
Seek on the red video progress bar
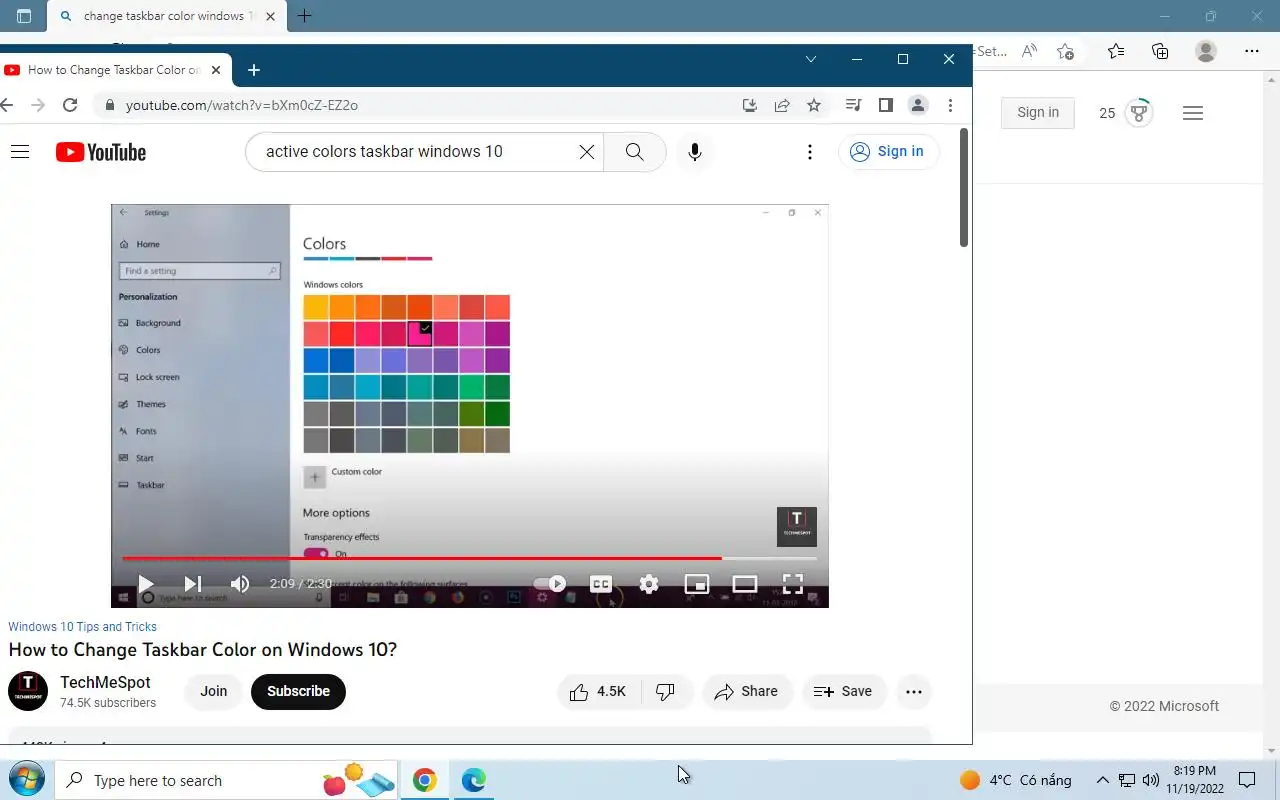[470, 558]
